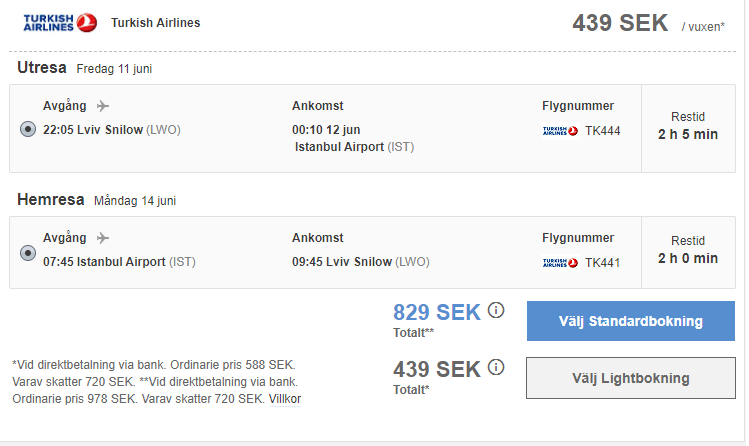Click flight number TK444
The height and width of the screenshot is (446, 749).
(603, 131)
